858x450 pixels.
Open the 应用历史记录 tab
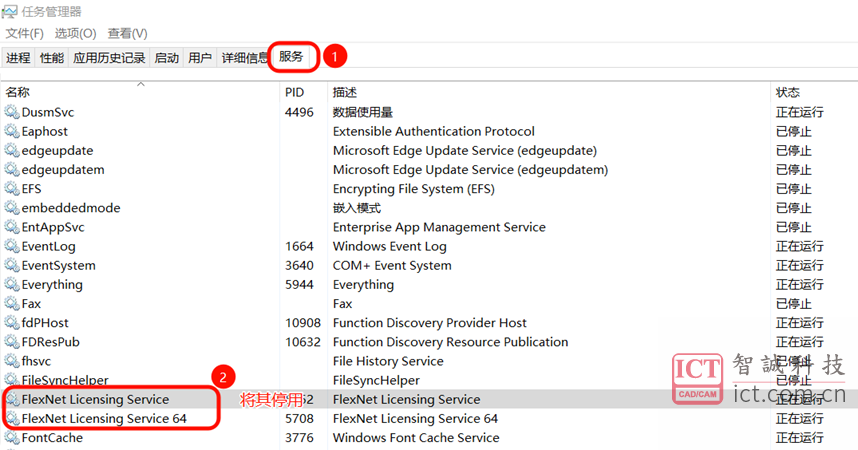click(109, 58)
